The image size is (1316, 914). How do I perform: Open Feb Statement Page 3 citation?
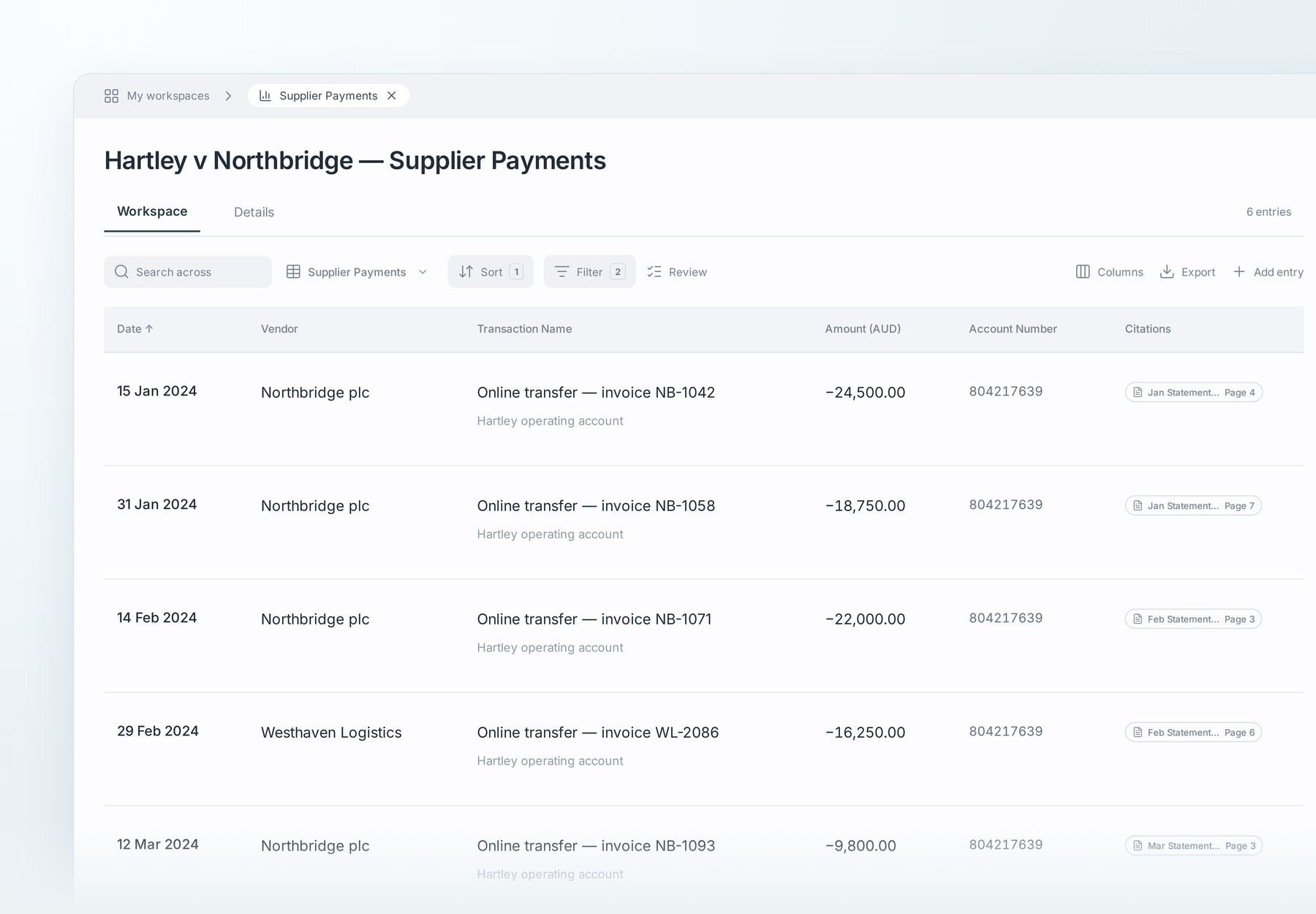[1193, 619]
